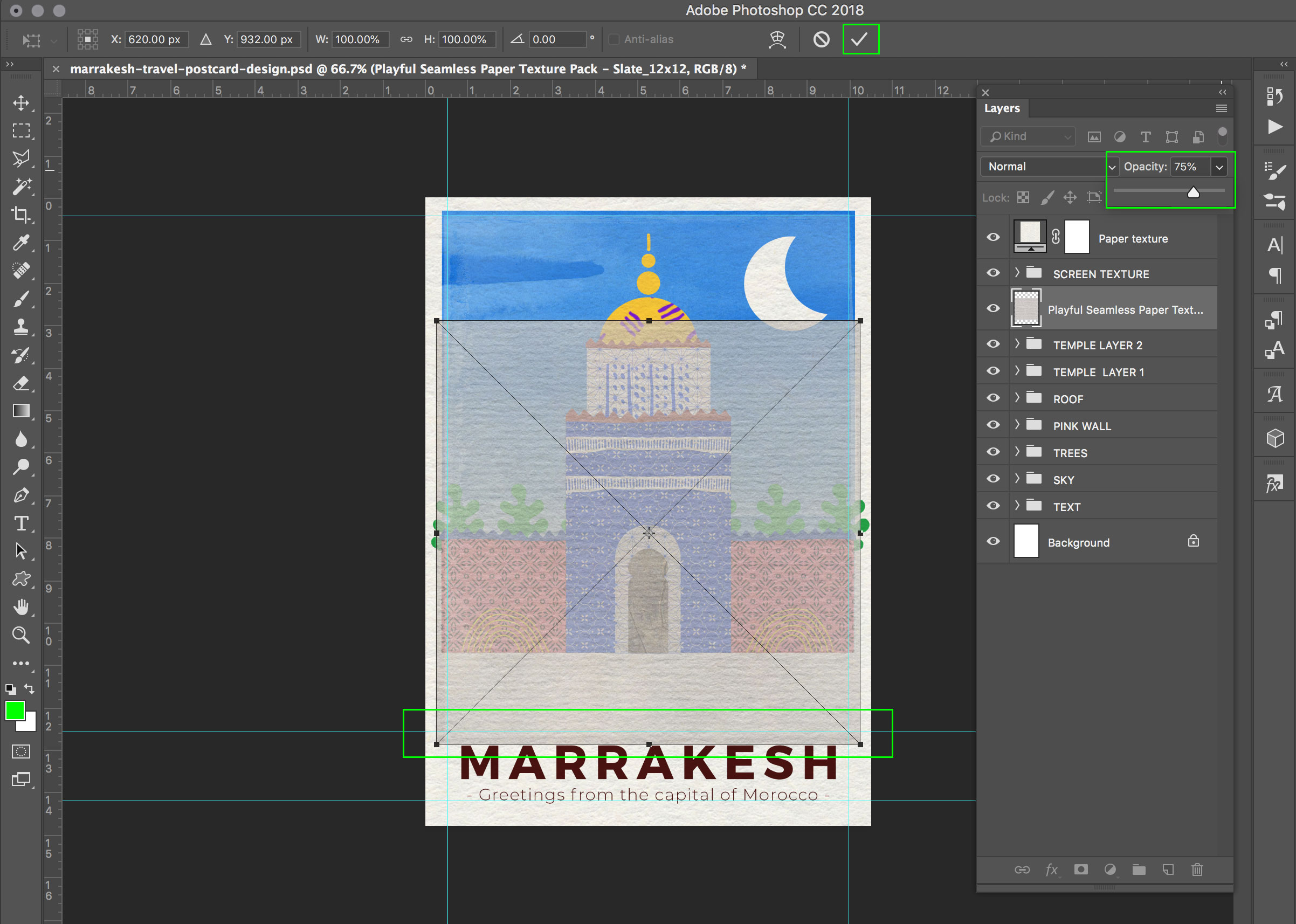This screenshot has height=924, width=1296.
Task: Expand the TEMPLE LAYER 1 group
Action: (1017, 371)
